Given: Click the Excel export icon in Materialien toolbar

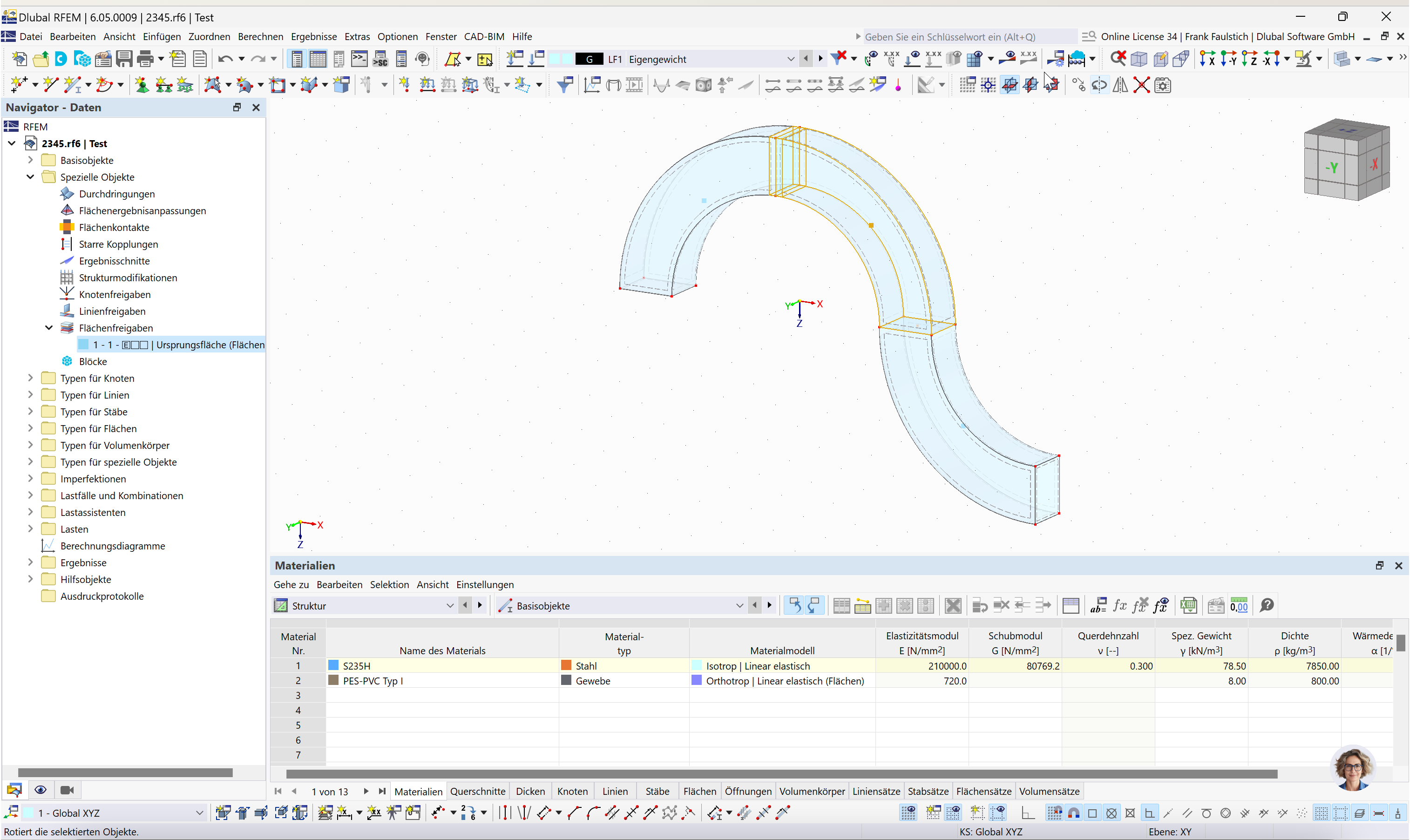Looking at the screenshot, I should (x=1188, y=606).
